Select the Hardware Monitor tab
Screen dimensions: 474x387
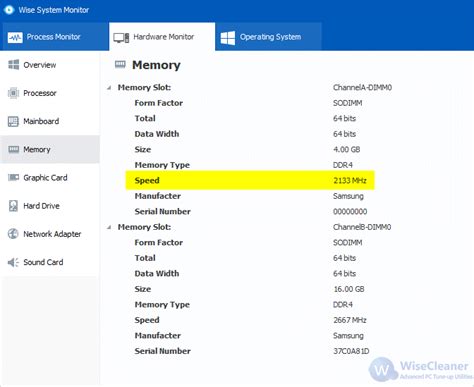(x=162, y=37)
